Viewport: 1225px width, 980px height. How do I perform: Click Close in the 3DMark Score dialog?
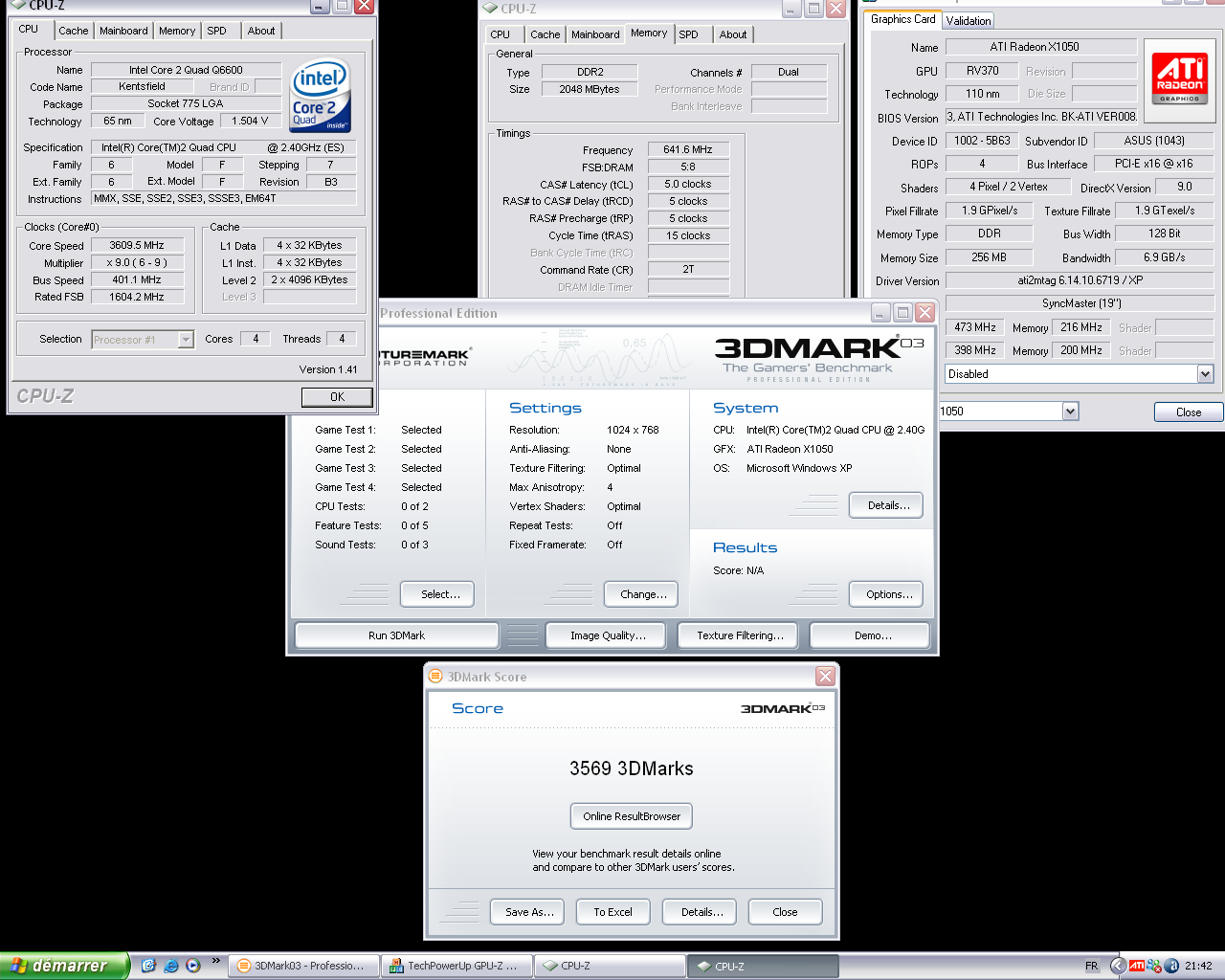click(785, 912)
